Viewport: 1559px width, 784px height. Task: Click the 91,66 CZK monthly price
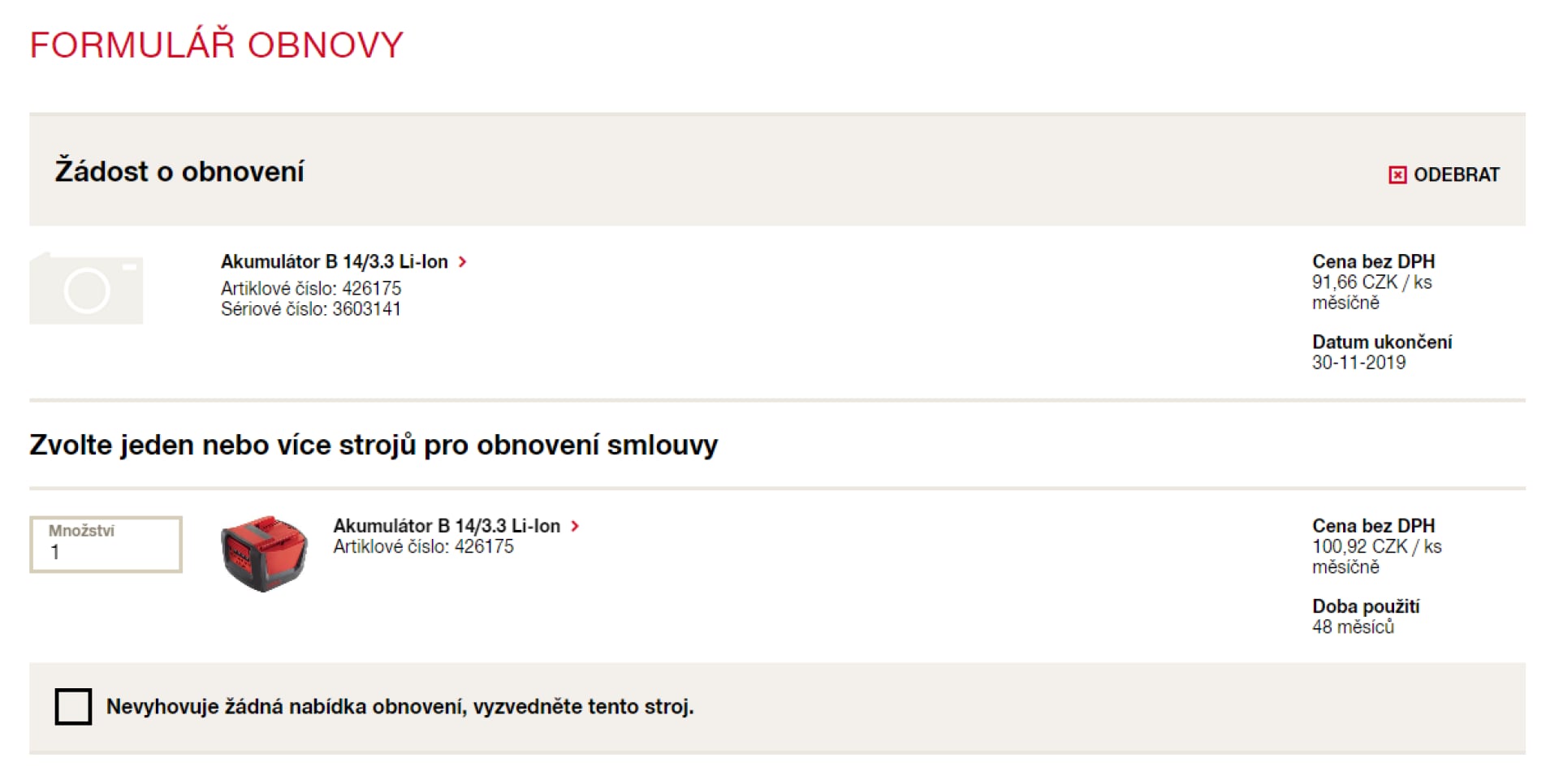(1371, 282)
